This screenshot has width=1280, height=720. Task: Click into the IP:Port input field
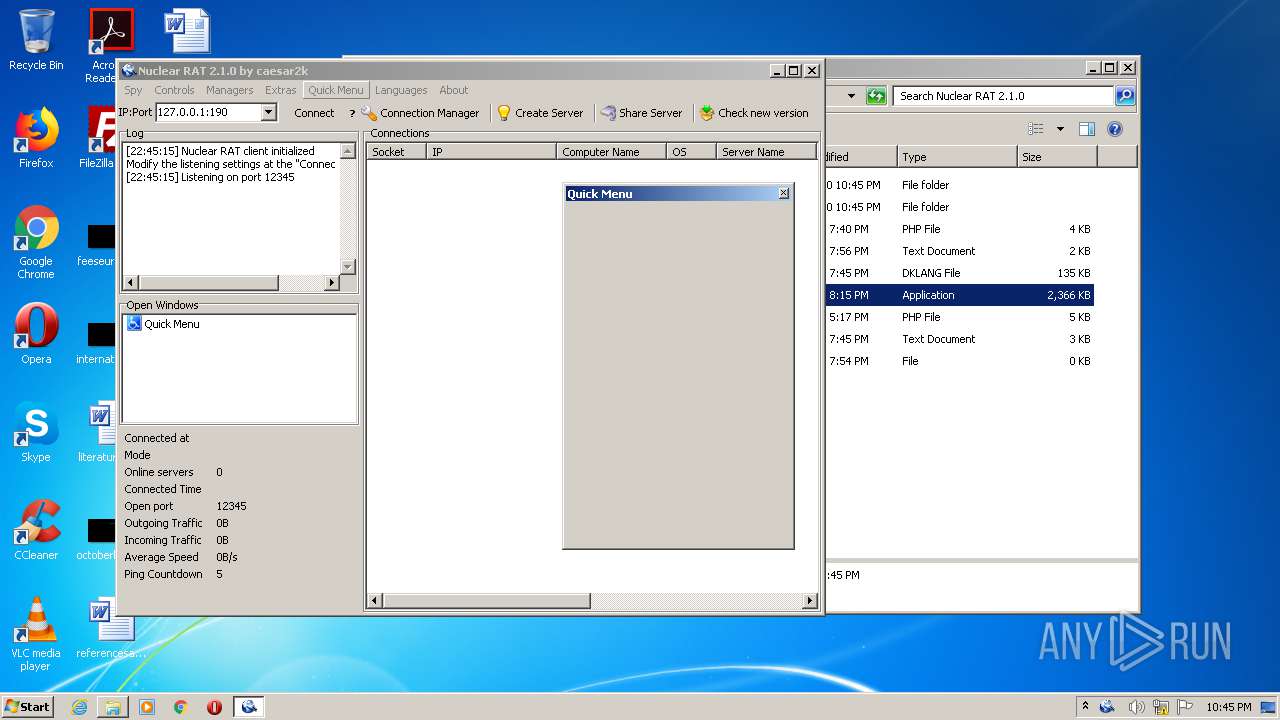click(208, 113)
